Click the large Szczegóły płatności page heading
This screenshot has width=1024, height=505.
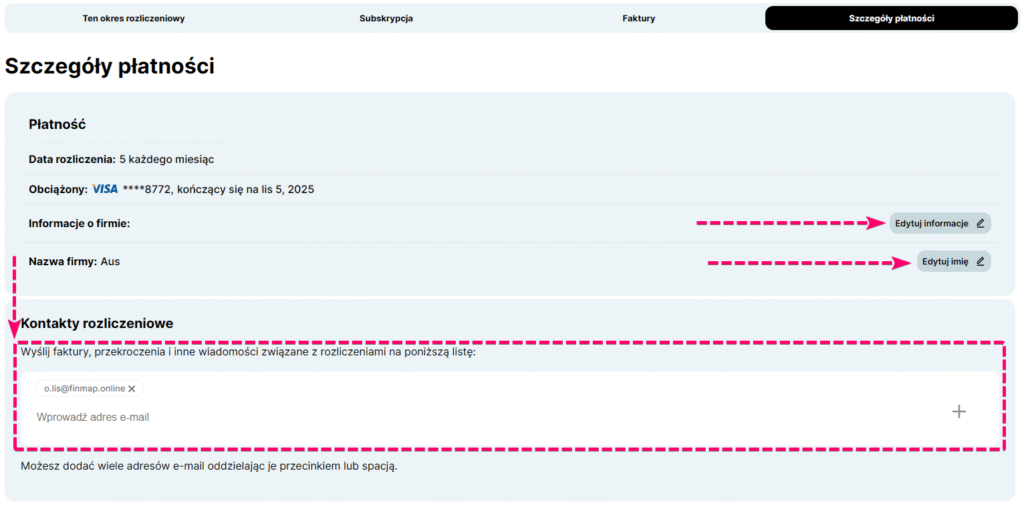tap(110, 67)
